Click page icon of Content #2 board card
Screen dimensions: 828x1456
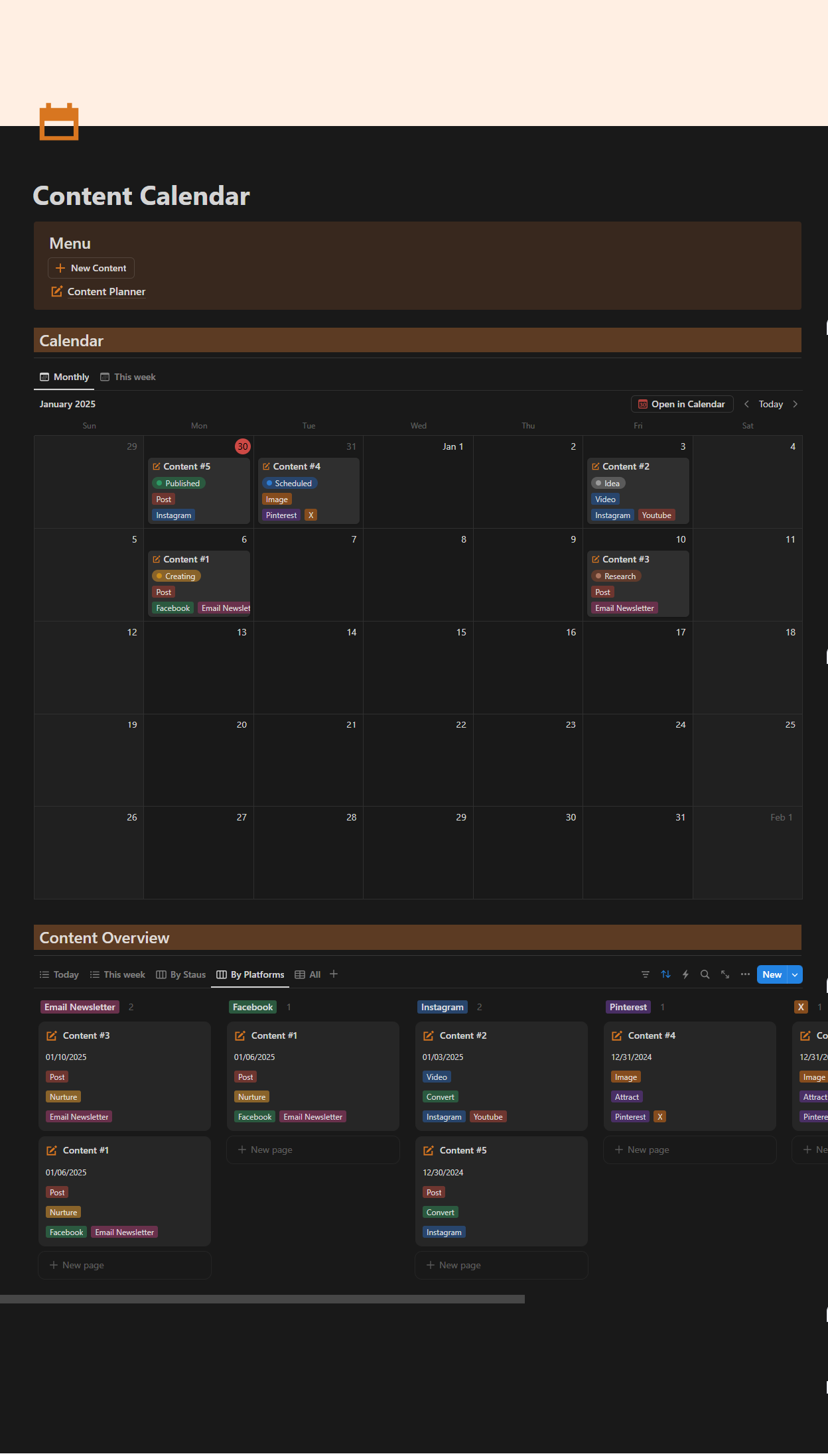pos(429,1035)
